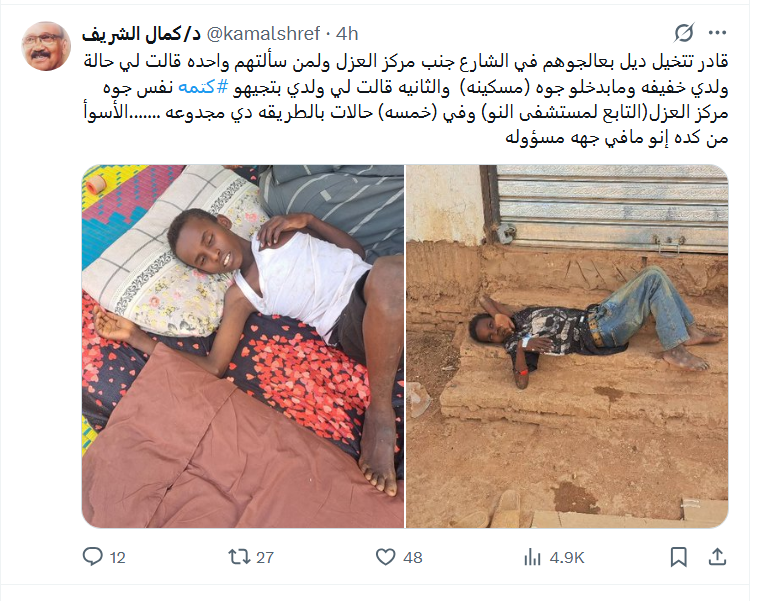This screenshot has height=601, width=761.
Task: Open left photo of boy on pillow
Action: click(243, 346)
